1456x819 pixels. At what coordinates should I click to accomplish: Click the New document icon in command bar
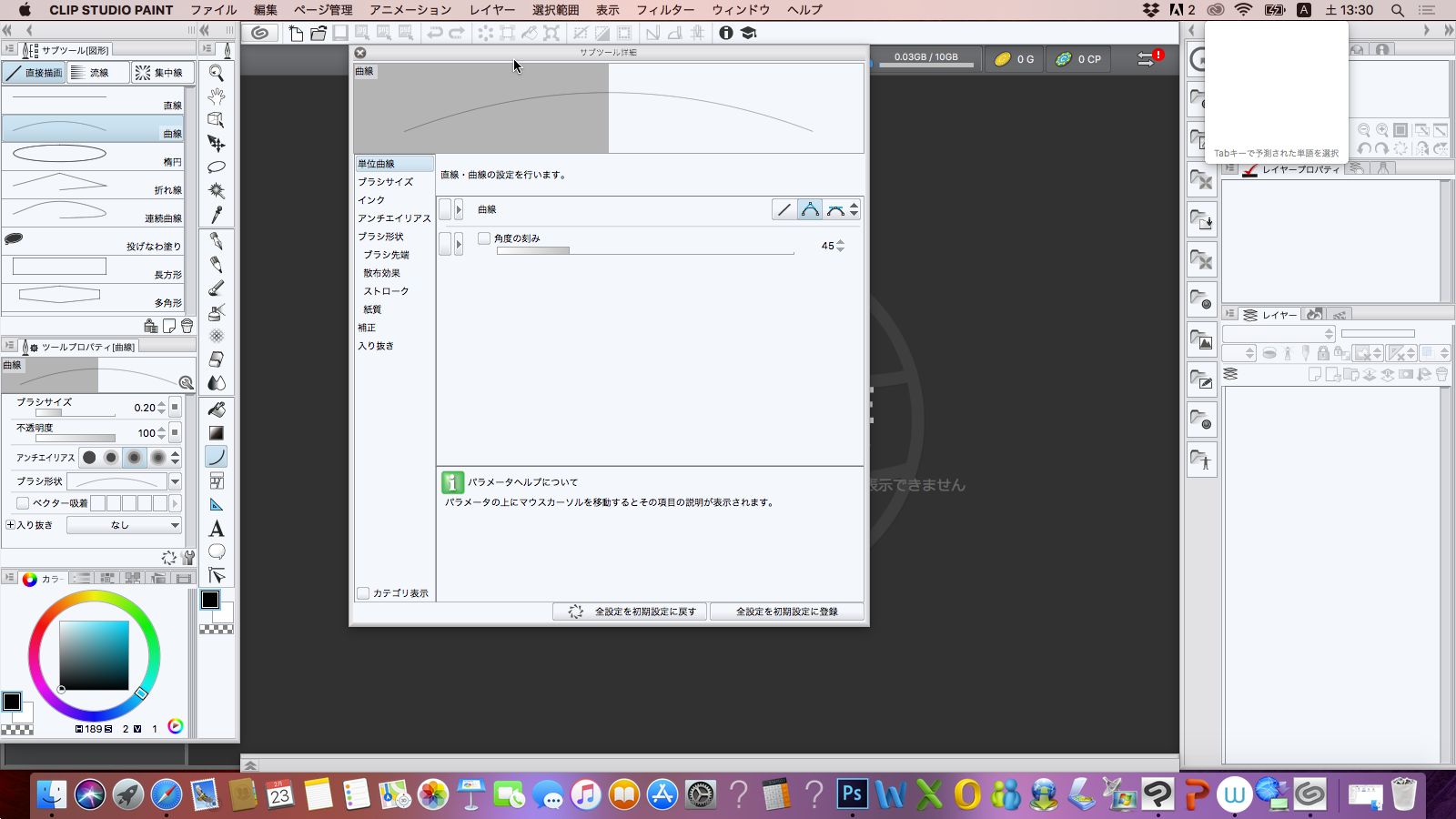[x=296, y=33]
